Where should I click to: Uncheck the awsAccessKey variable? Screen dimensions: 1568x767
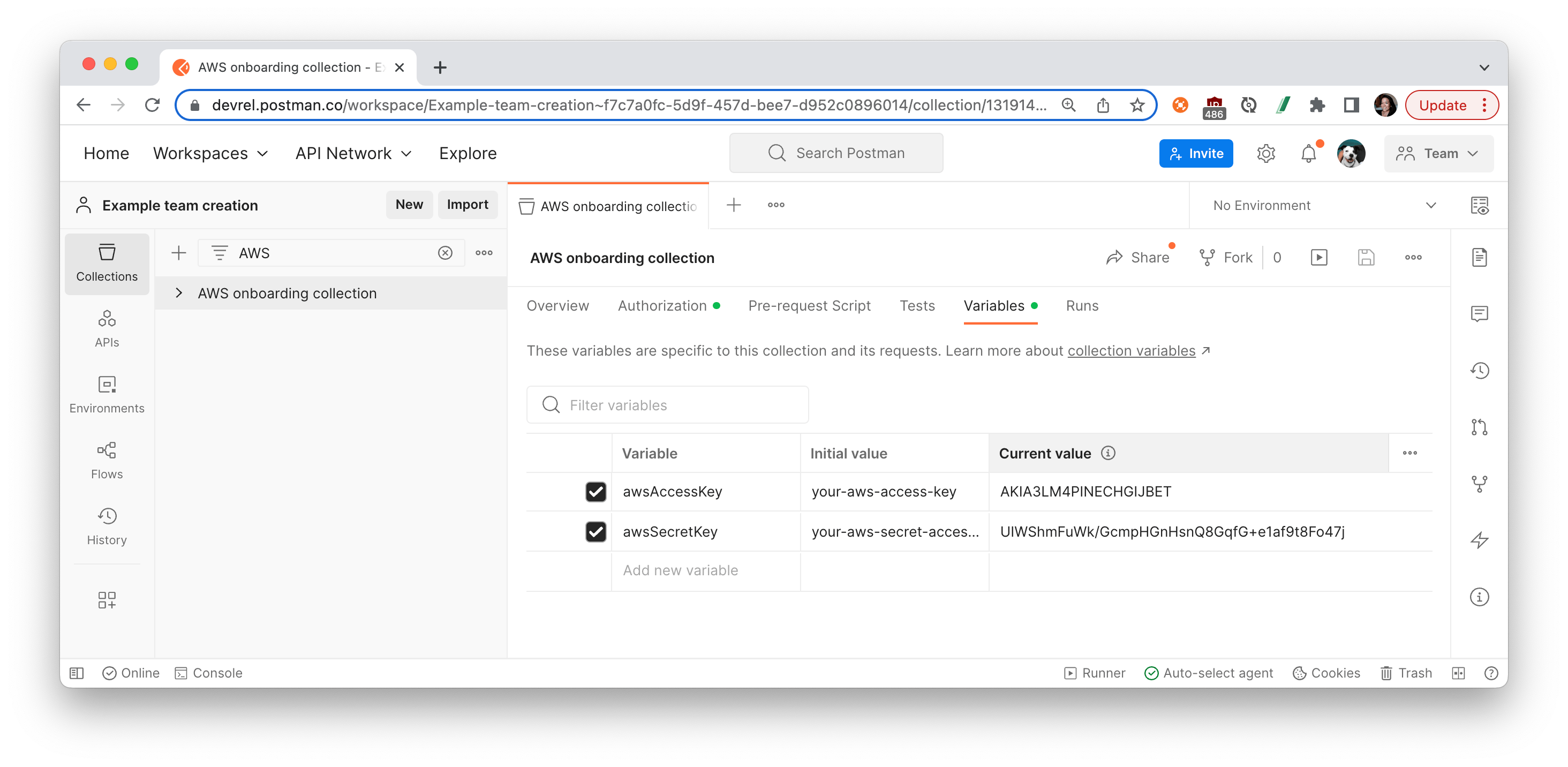[596, 491]
